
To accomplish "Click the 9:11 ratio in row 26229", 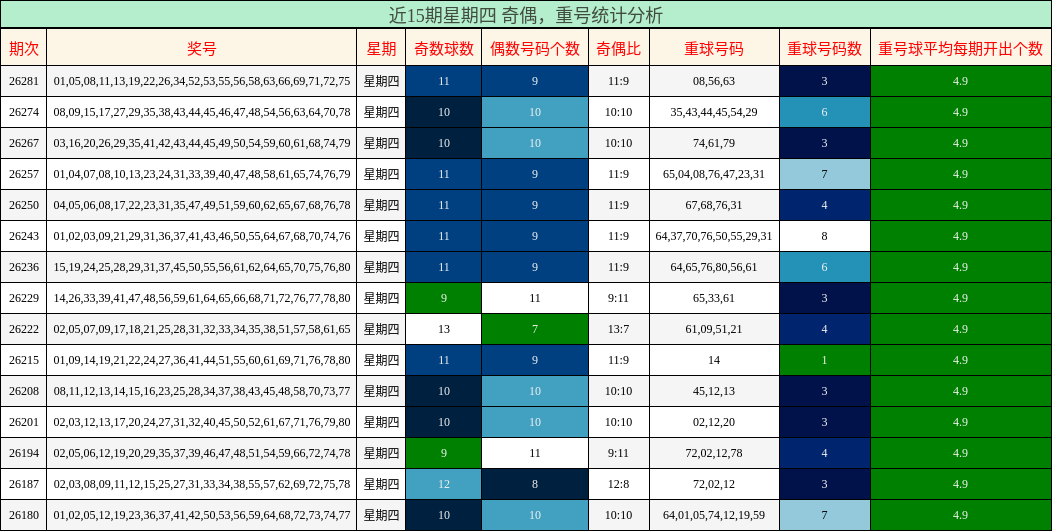I will [619, 298].
